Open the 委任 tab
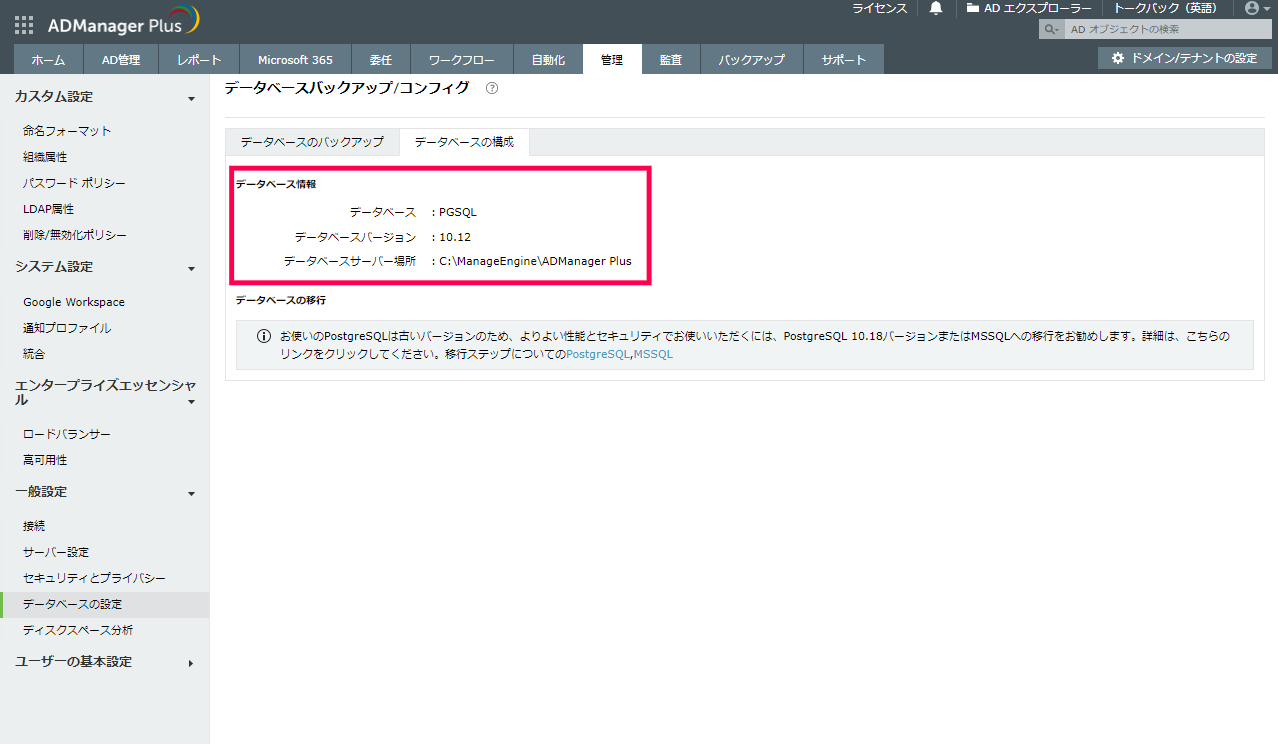Image resolution: width=1278 pixels, height=744 pixels. pyautogui.click(x=380, y=60)
